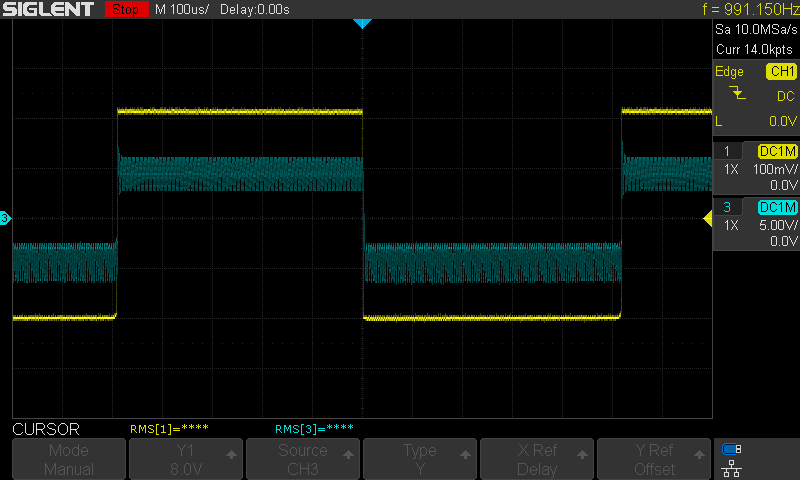The image size is (800, 480).
Task: Click the RMS[1]=**** measurement readout
Action: click(x=169, y=429)
